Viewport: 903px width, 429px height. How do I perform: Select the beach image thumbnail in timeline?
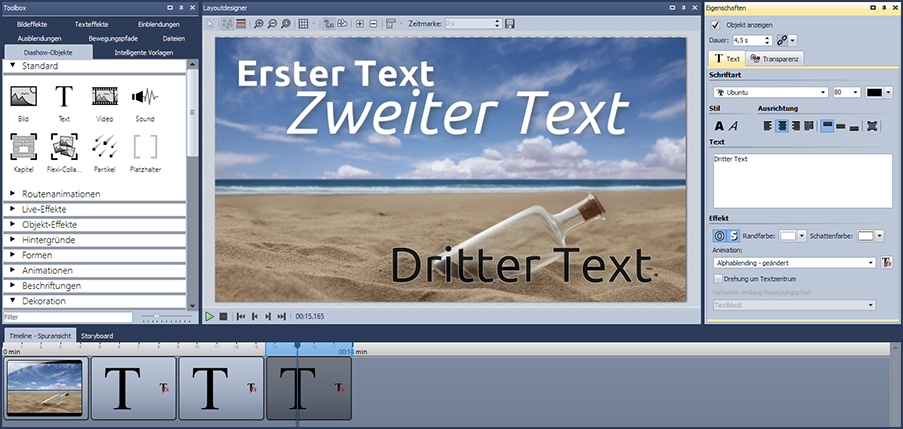tap(45, 388)
